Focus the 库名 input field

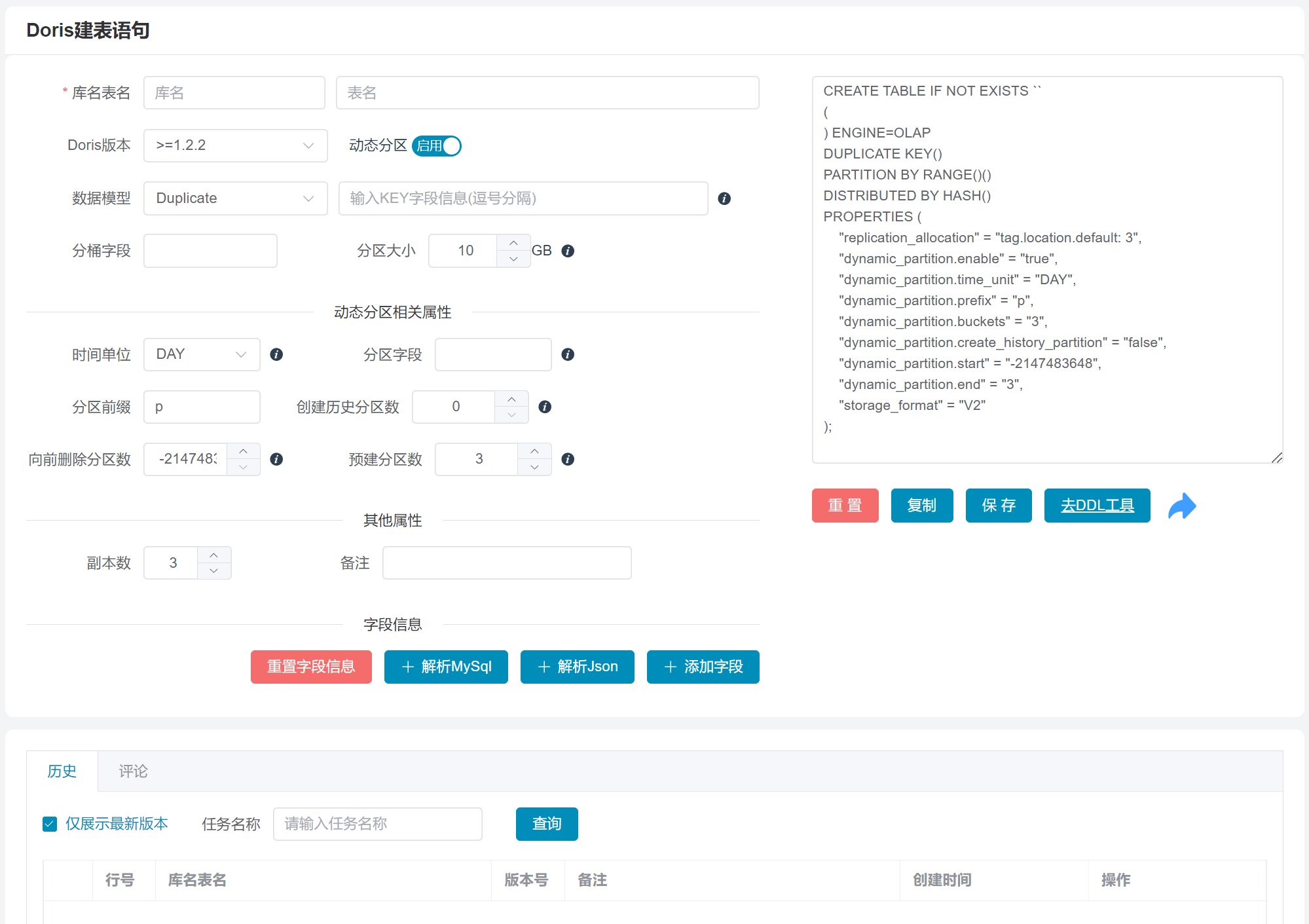click(234, 93)
